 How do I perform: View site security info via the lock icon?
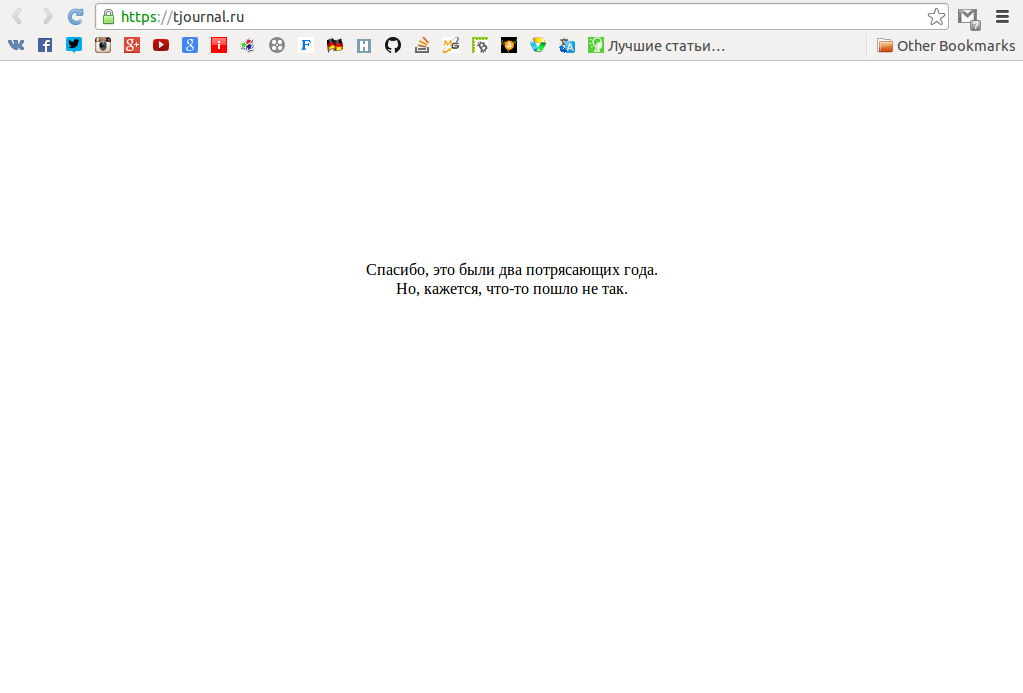click(x=108, y=16)
